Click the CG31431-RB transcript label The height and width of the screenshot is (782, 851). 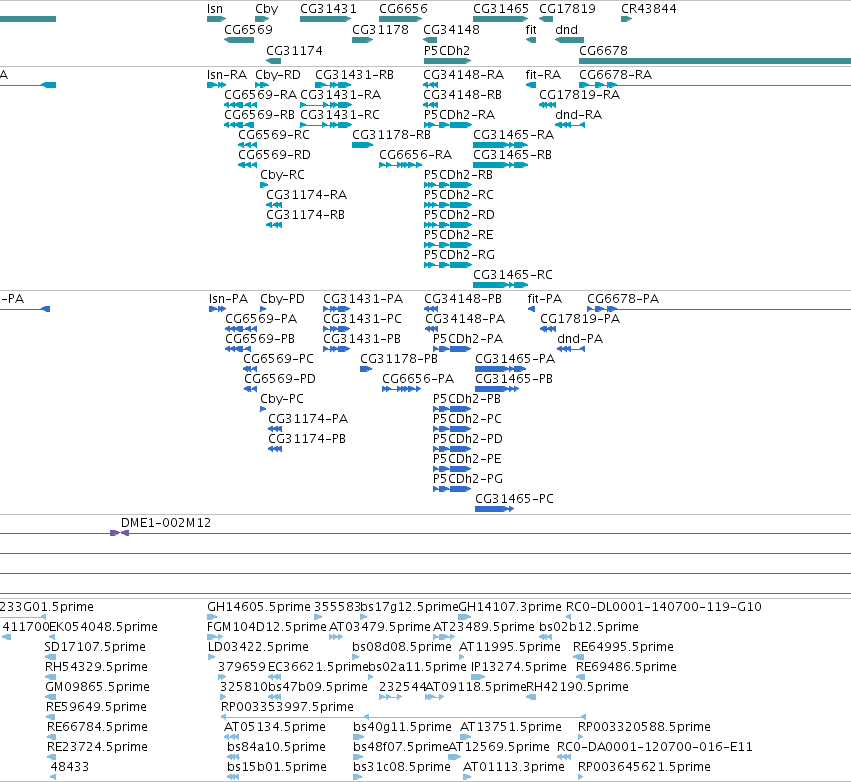coord(354,74)
